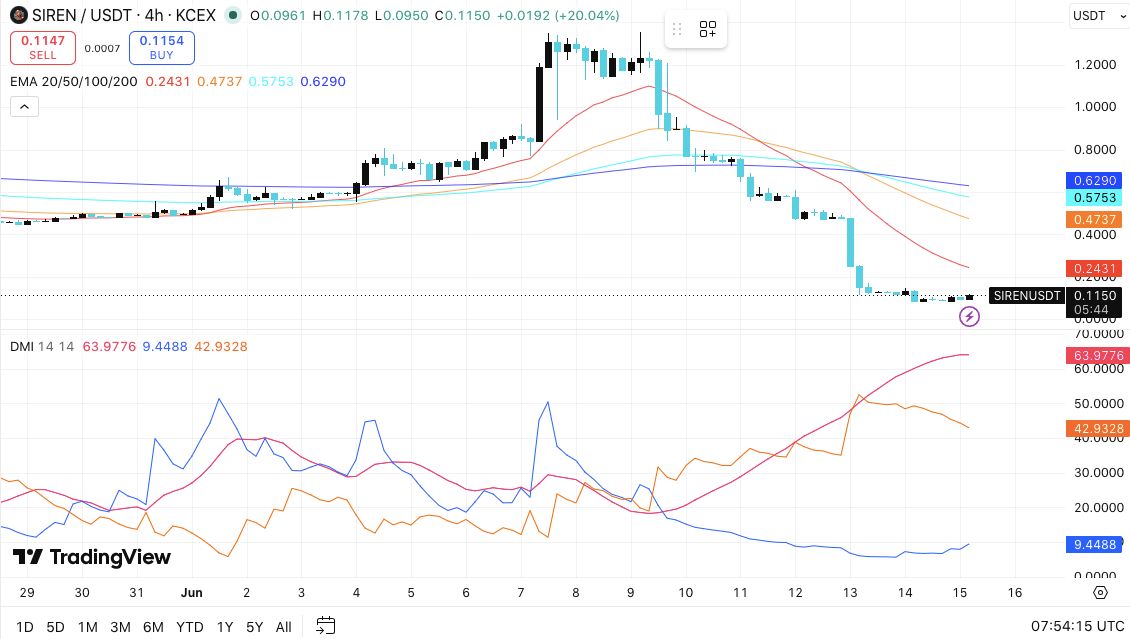Screen dimensions: 1130x639
Task: Click the L0.0950 low value
Action: point(401,15)
